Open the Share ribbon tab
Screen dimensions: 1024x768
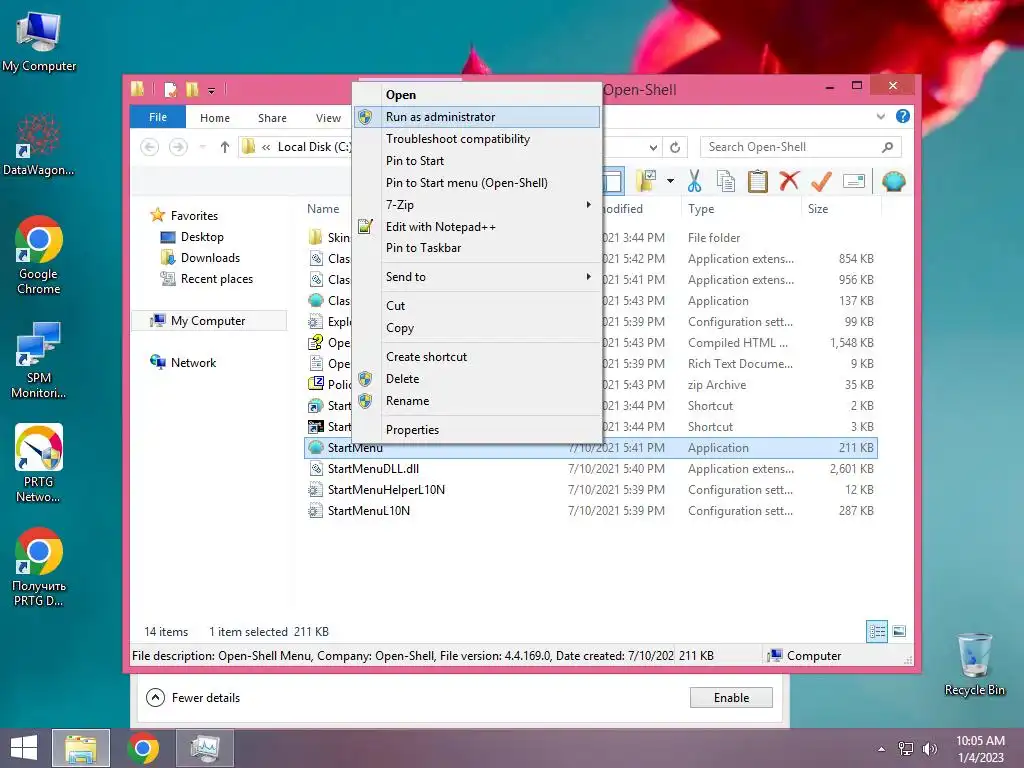click(272, 118)
